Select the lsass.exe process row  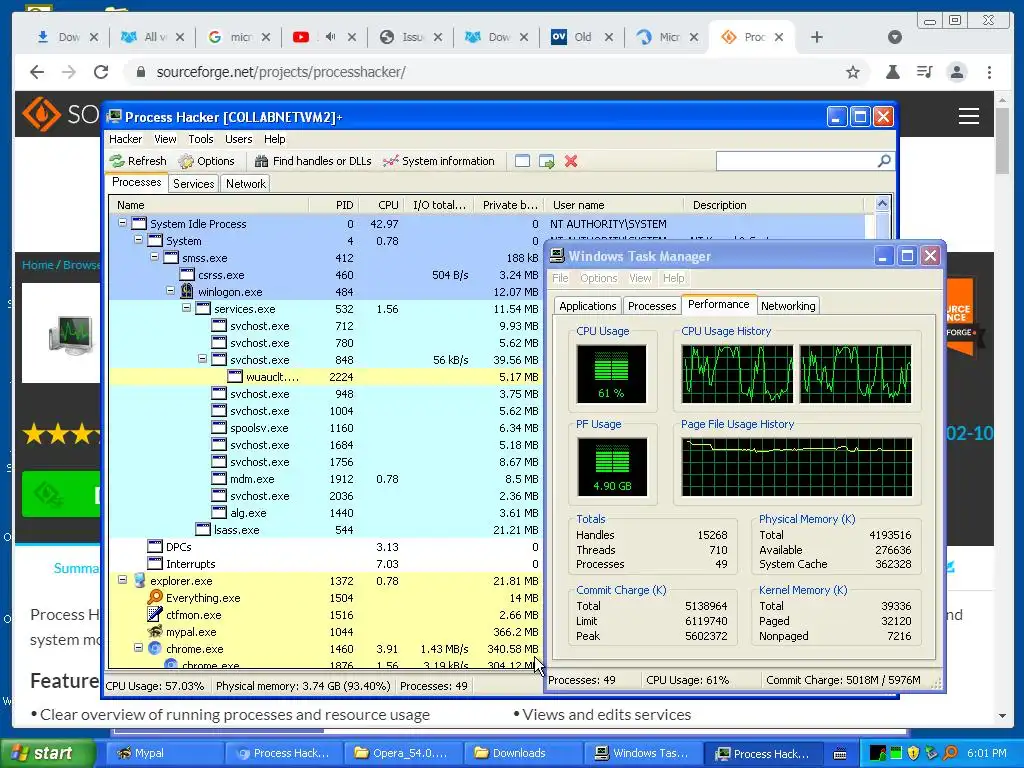(x=325, y=530)
